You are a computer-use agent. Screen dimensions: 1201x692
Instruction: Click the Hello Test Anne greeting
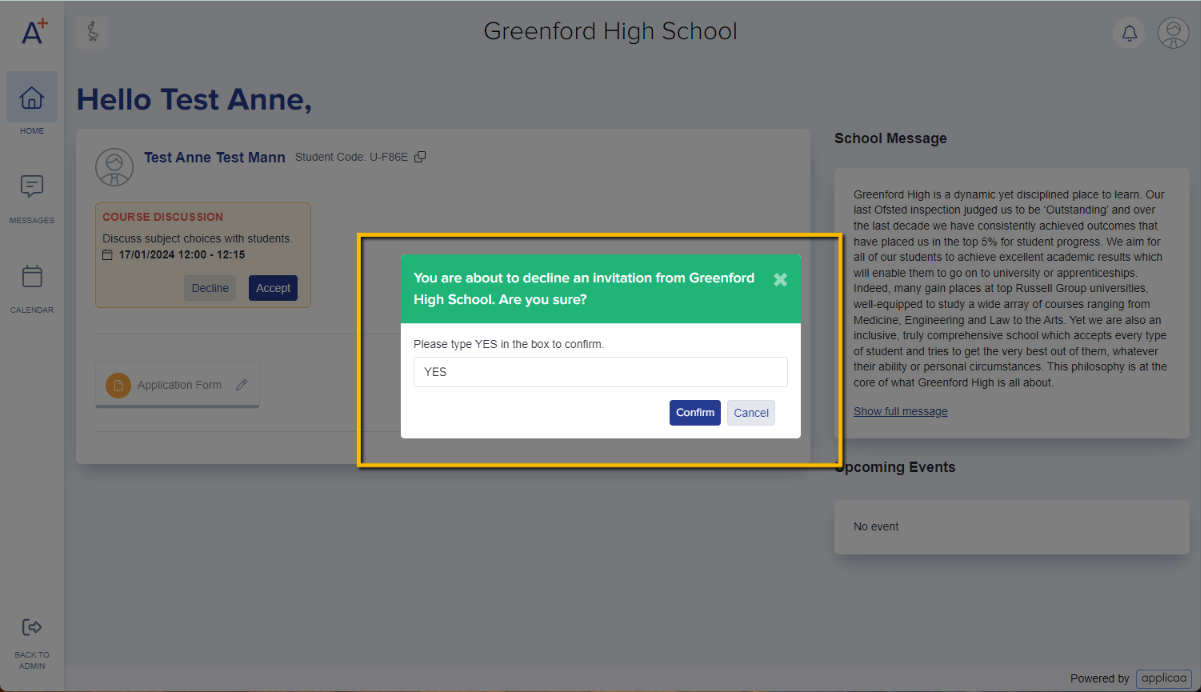(194, 99)
